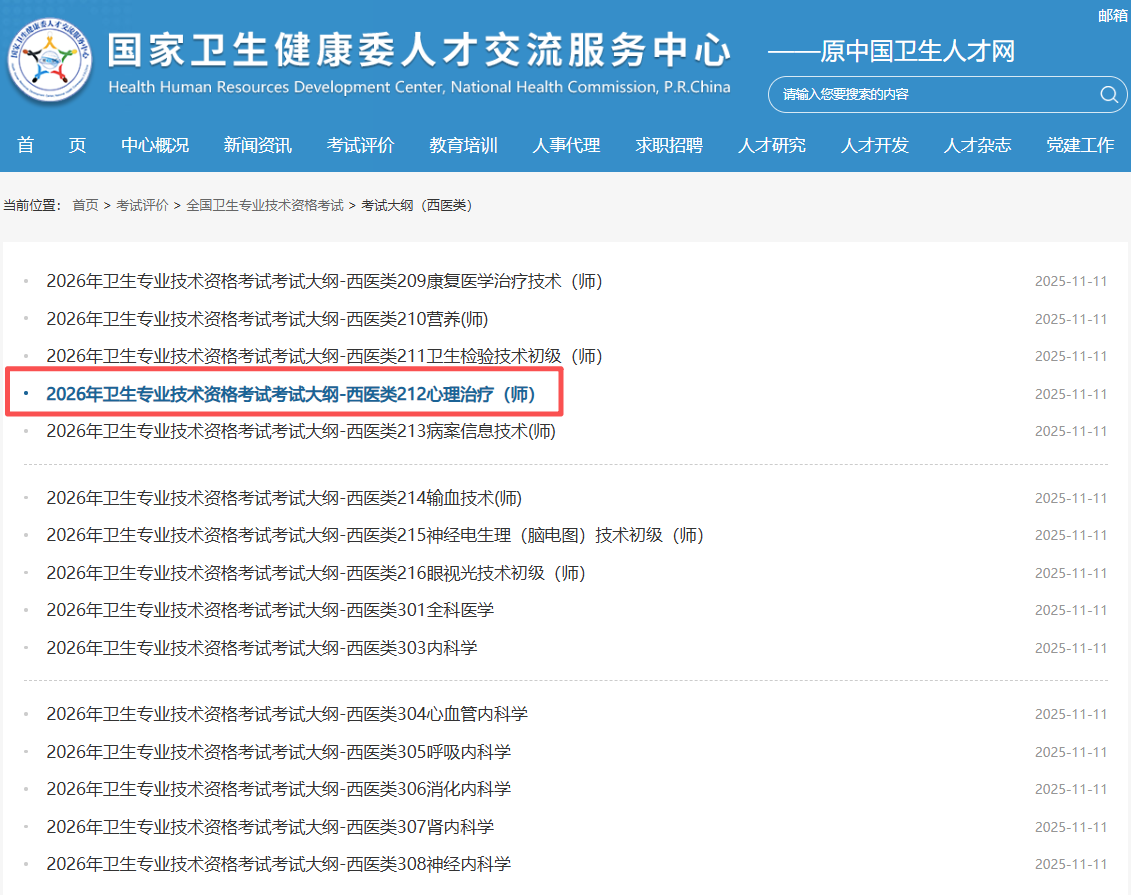Open the 214输血技术(师) outline link

(284, 498)
